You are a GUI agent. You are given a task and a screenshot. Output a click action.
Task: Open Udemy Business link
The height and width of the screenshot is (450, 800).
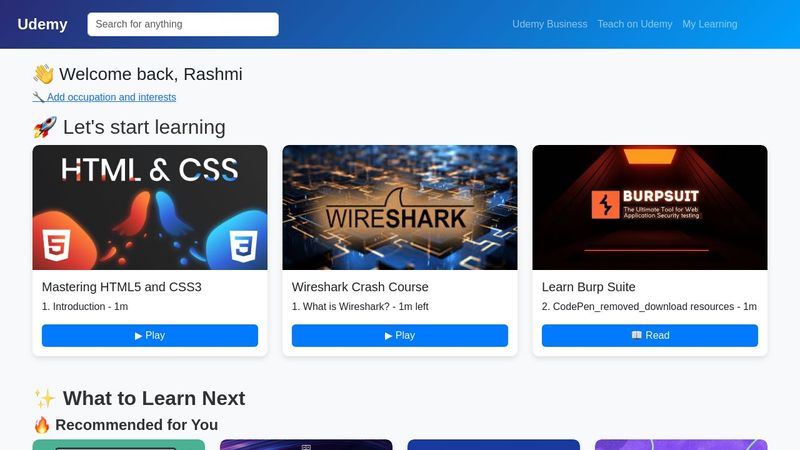[549, 24]
